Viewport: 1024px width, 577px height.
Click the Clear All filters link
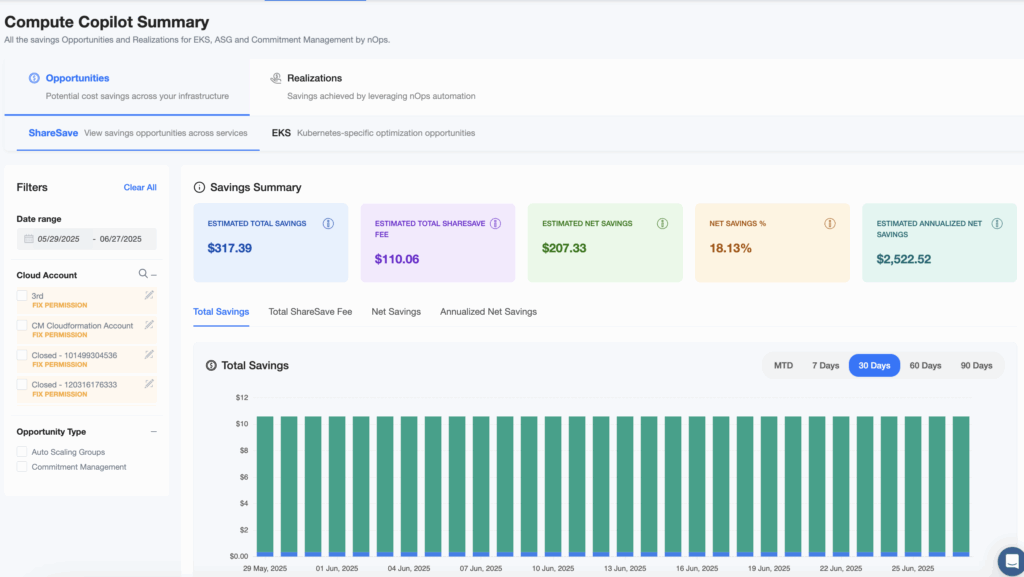140,187
